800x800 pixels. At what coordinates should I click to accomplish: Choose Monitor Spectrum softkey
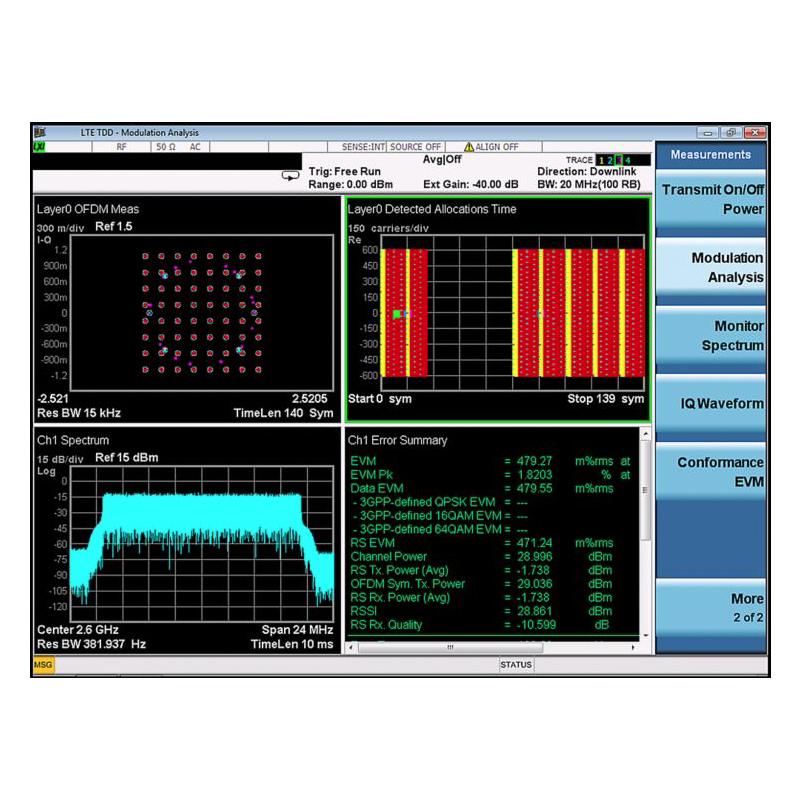point(711,335)
